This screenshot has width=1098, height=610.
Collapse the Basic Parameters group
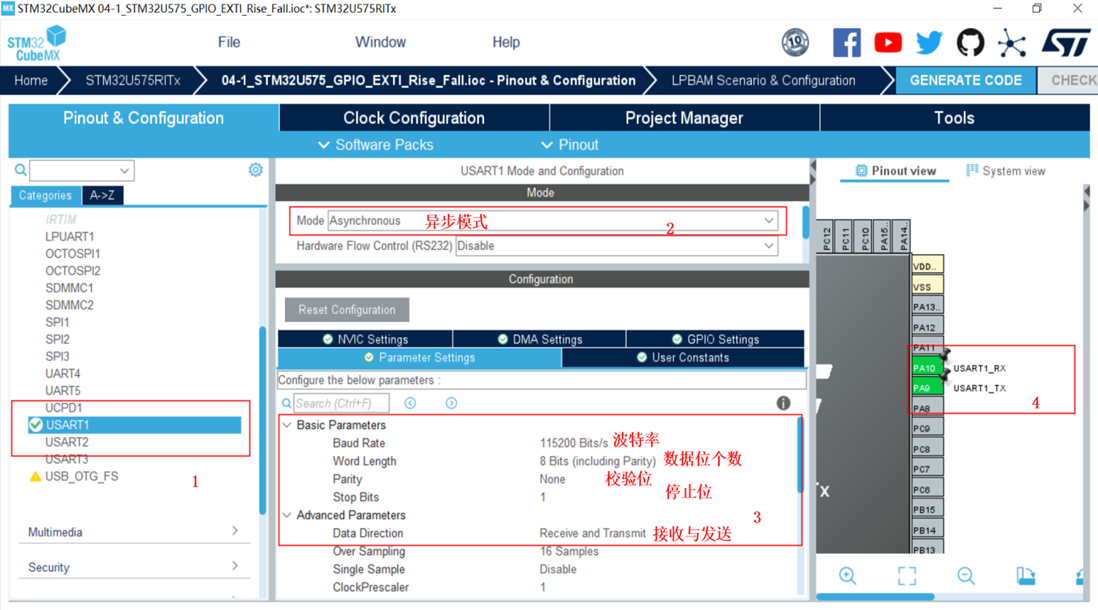pyautogui.click(x=287, y=425)
